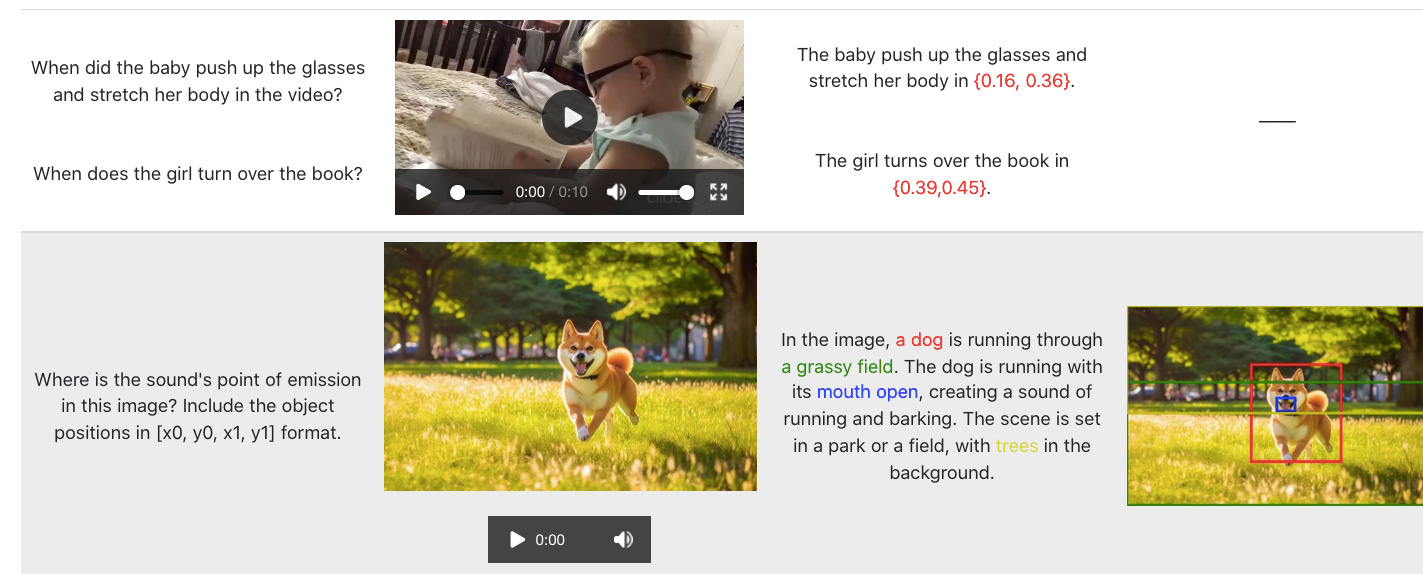Viewport: 1423px width, 574px height.
Task: Click the 0:00 / 0:10 video time display
Action: pyautogui.click(x=551, y=192)
